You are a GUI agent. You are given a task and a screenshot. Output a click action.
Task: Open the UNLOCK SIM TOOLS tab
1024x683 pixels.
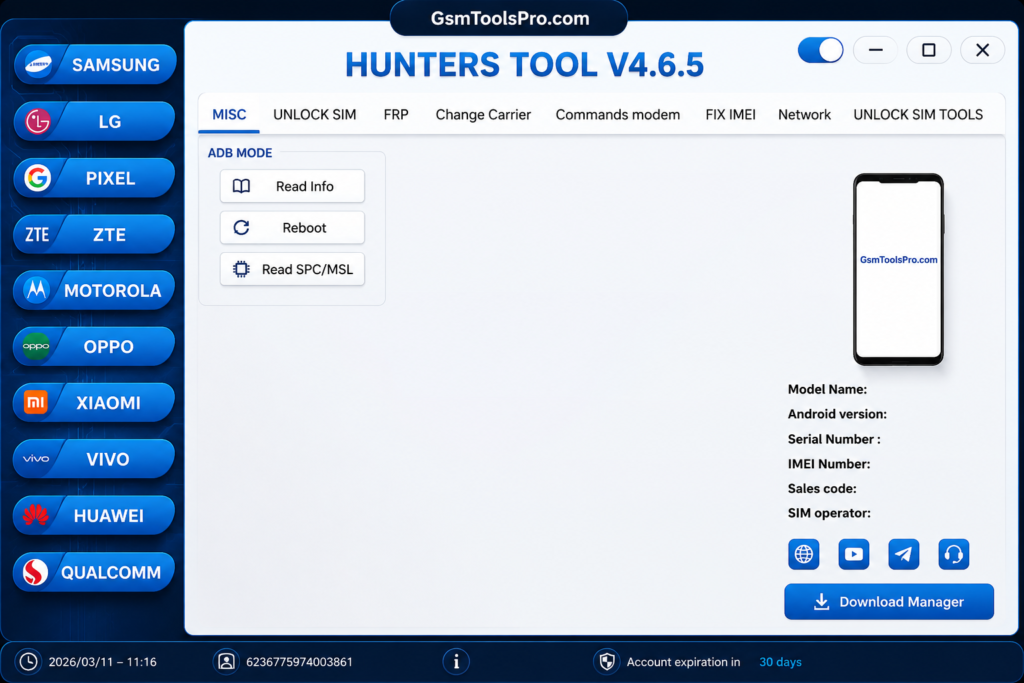918,115
